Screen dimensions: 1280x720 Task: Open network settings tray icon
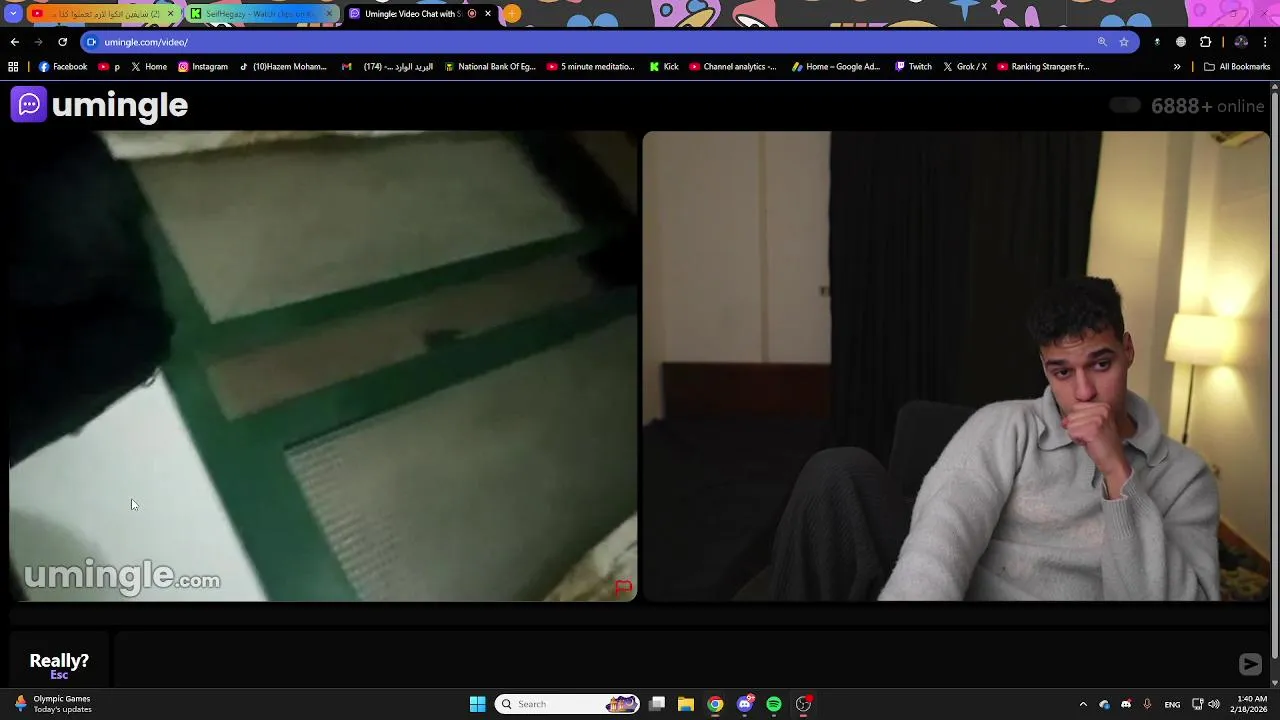[1198, 704]
